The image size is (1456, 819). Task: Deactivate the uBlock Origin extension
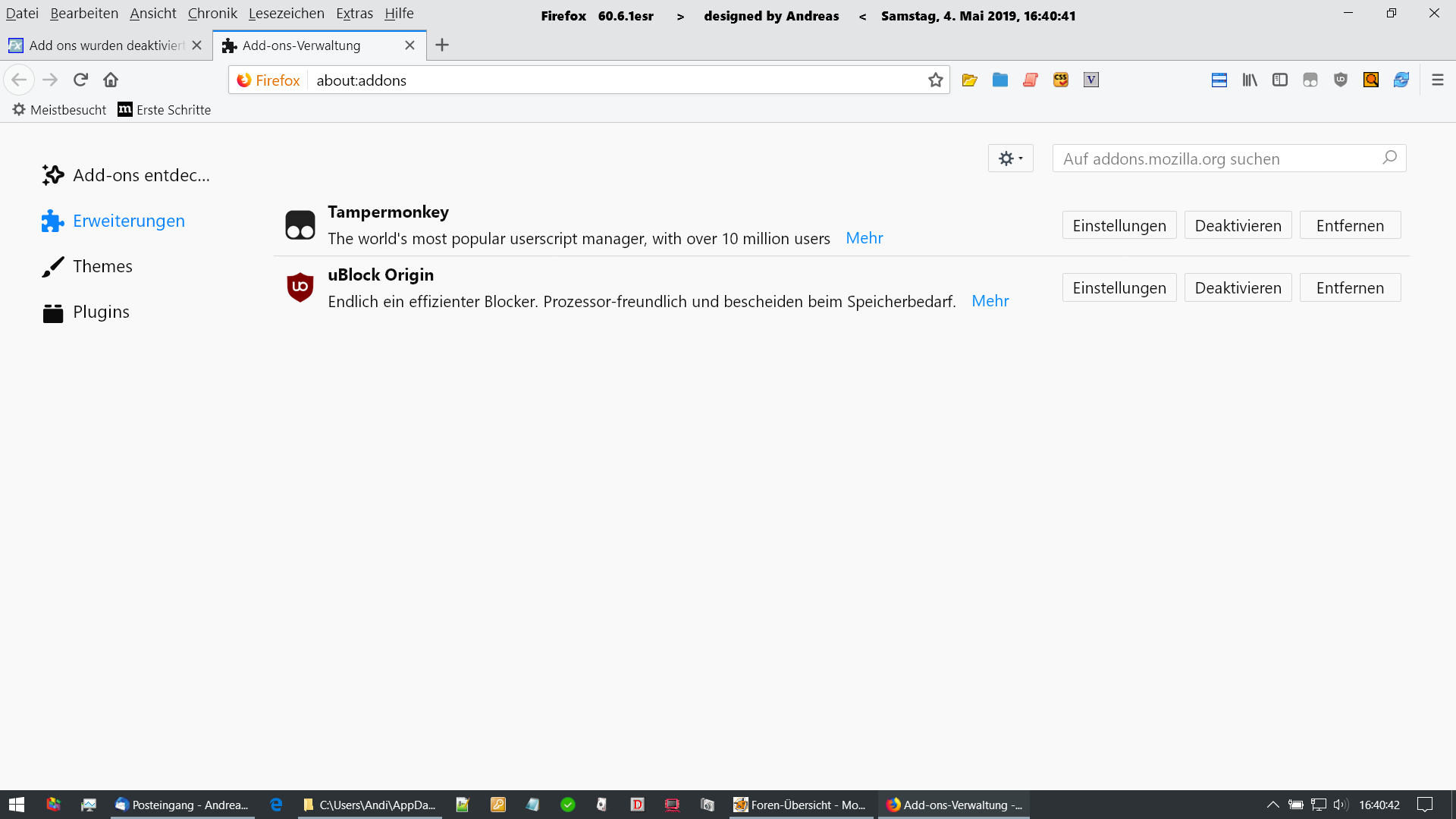click(x=1238, y=288)
